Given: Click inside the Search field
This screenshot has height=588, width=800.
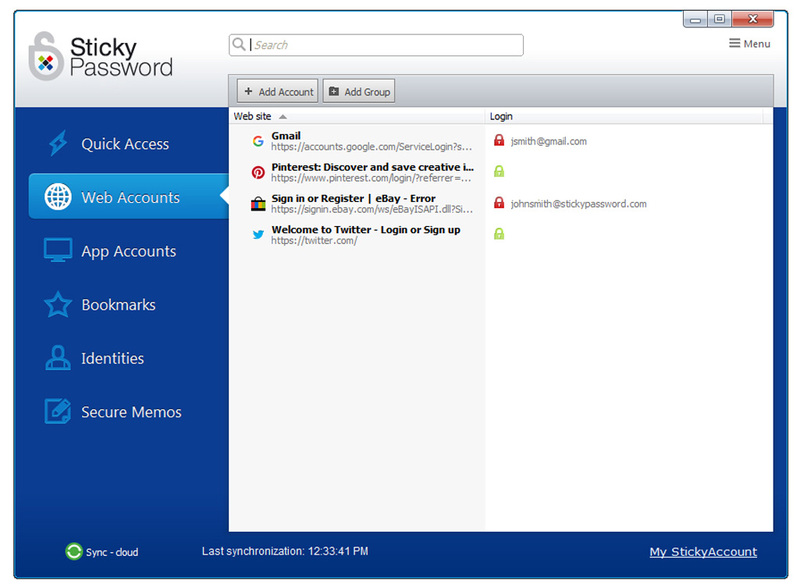Looking at the screenshot, I should (x=377, y=45).
